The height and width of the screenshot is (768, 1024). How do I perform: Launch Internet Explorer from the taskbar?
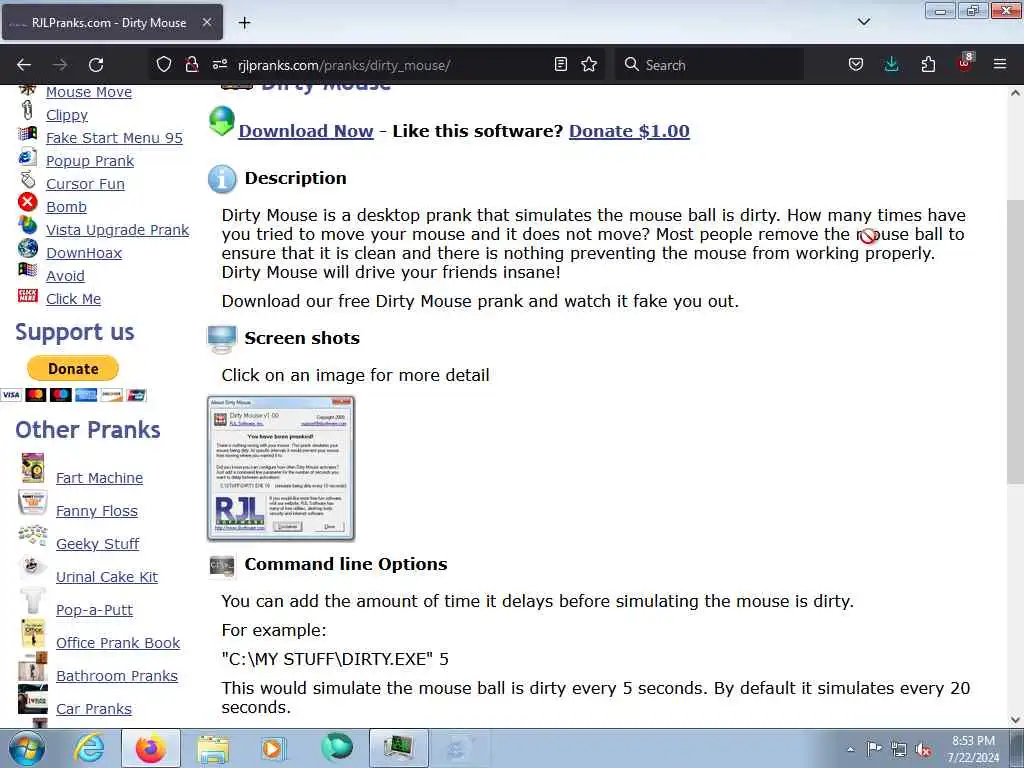pyautogui.click(x=89, y=748)
